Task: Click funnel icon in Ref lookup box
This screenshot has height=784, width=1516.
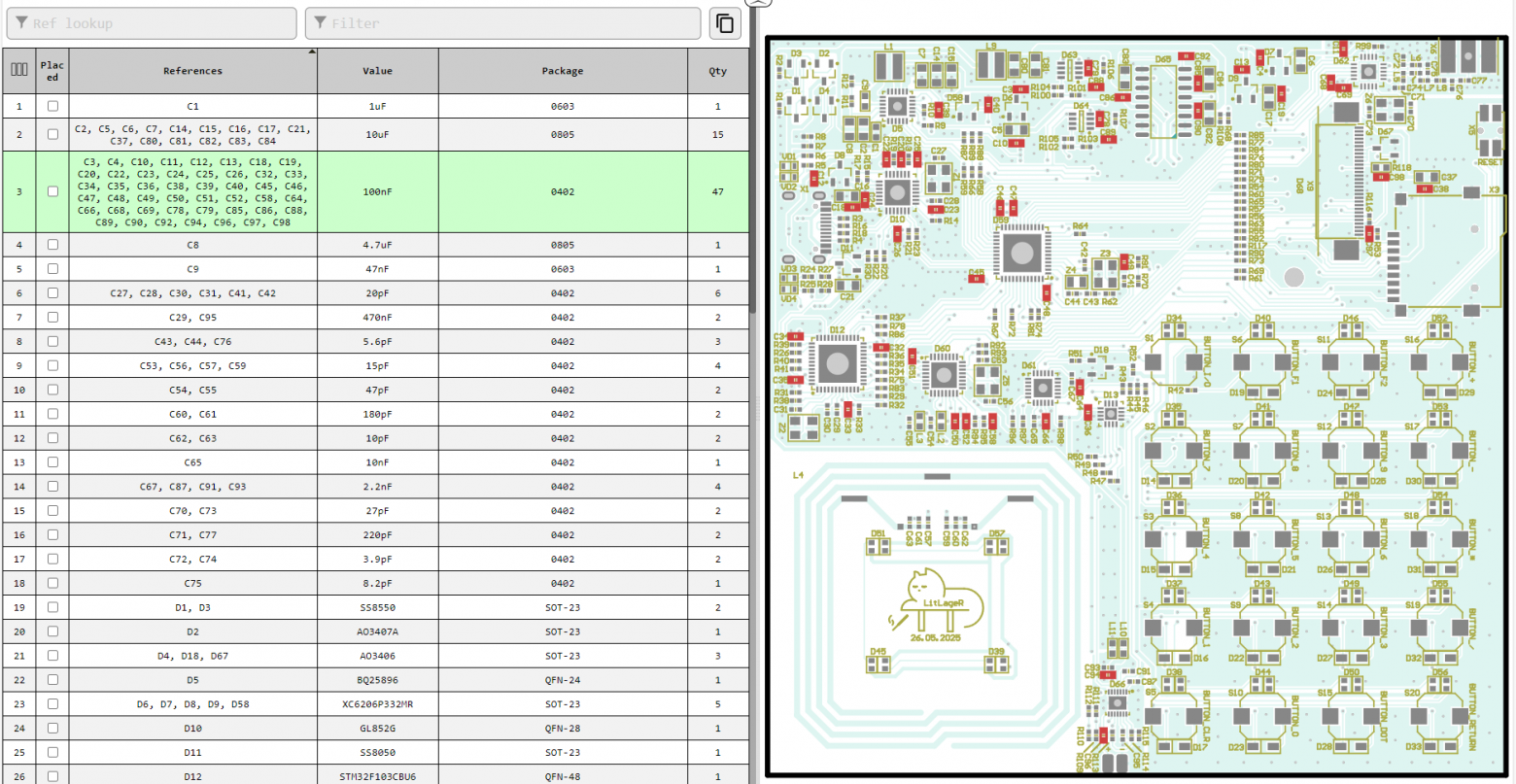Action: (x=21, y=23)
